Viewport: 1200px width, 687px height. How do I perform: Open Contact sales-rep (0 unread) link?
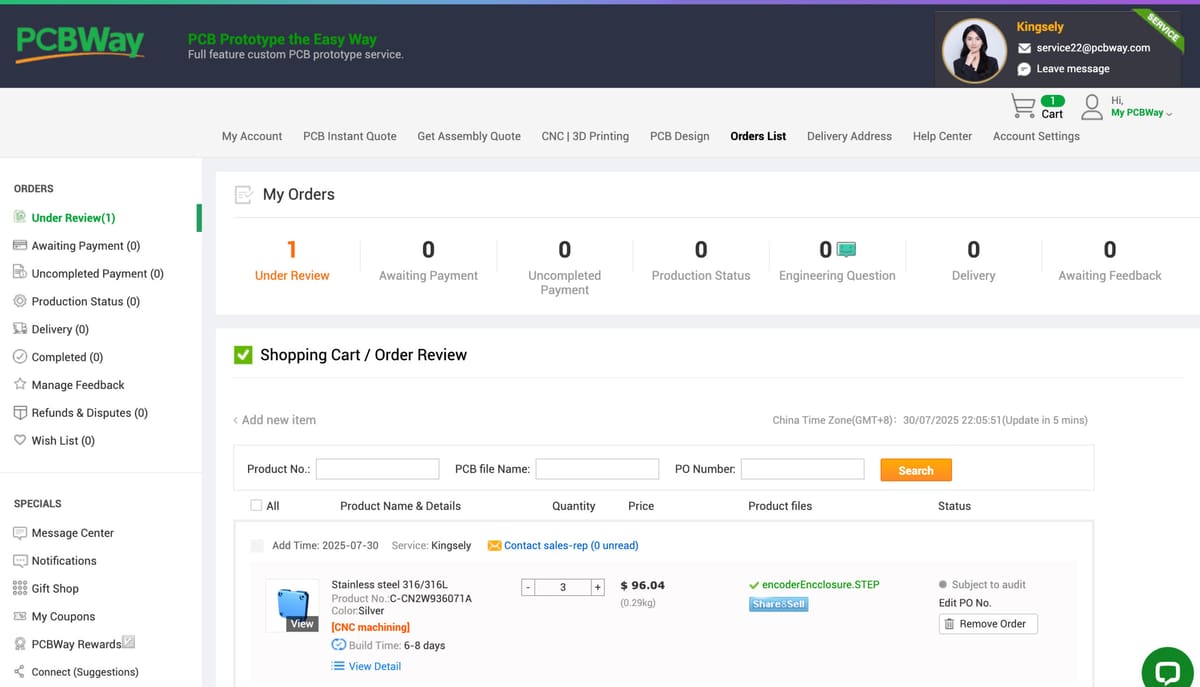[571, 546]
